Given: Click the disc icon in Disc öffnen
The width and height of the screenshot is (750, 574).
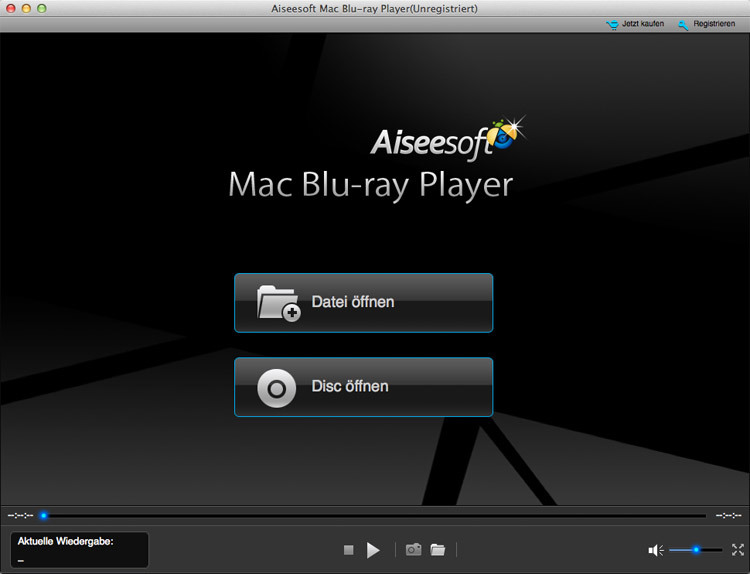Looking at the screenshot, I should point(276,388).
